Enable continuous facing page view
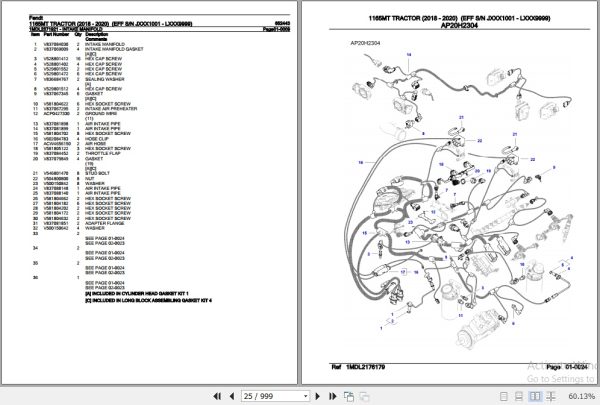 click(x=551, y=396)
